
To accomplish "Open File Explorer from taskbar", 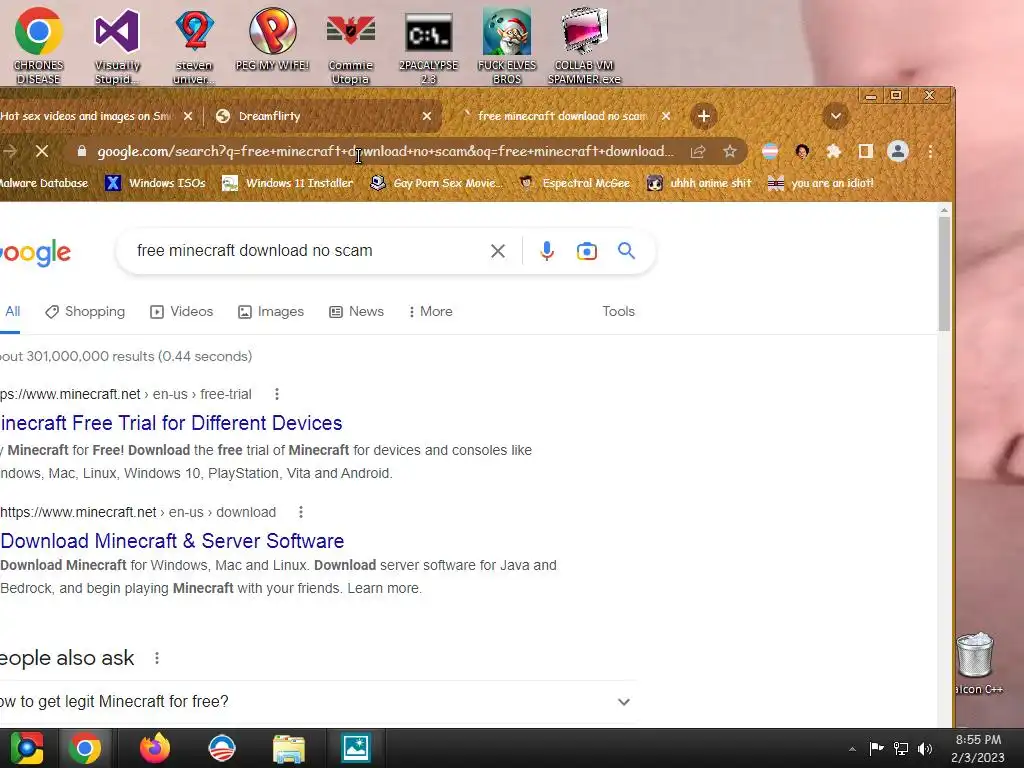I will coord(289,748).
